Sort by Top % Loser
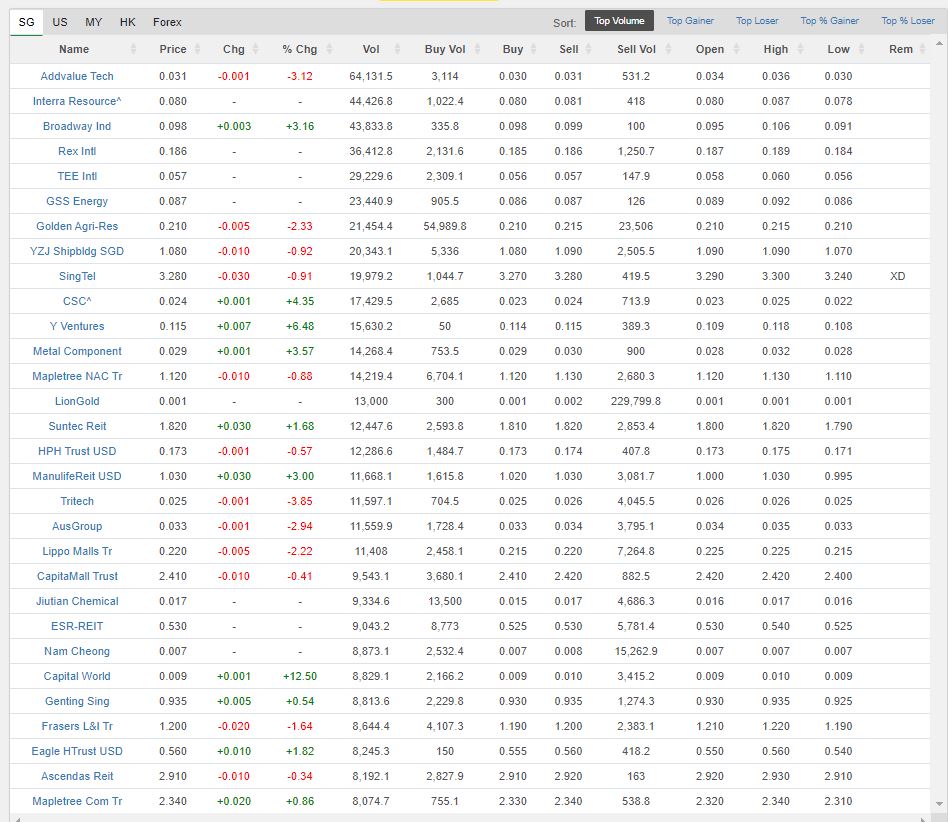This screenshot has height=822, width=948. tap(907, 21)
